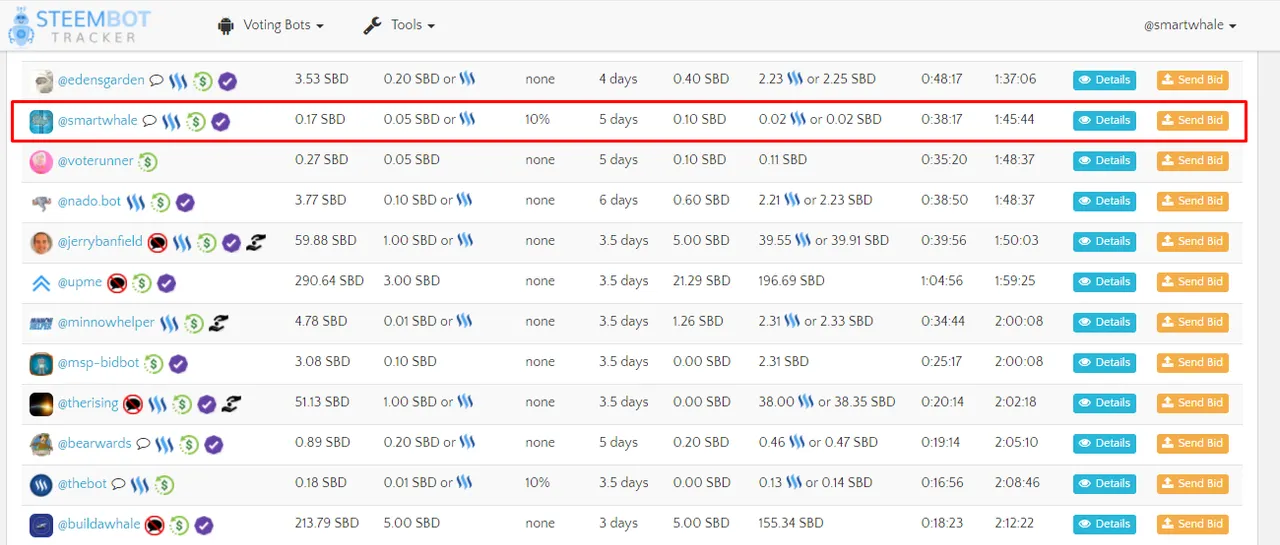This screenshot has width=1280, height=545.
Task: Open the @msp-bidbot profile link
Action: pyautogui.click(x=98, y=362)
